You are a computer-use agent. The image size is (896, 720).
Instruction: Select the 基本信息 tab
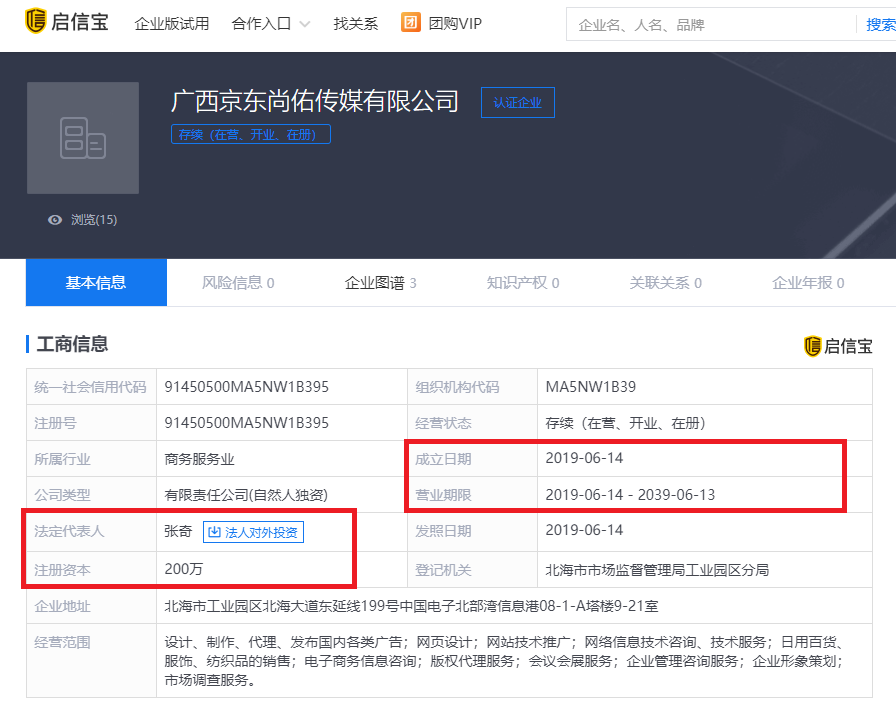(x=96, y=283)
